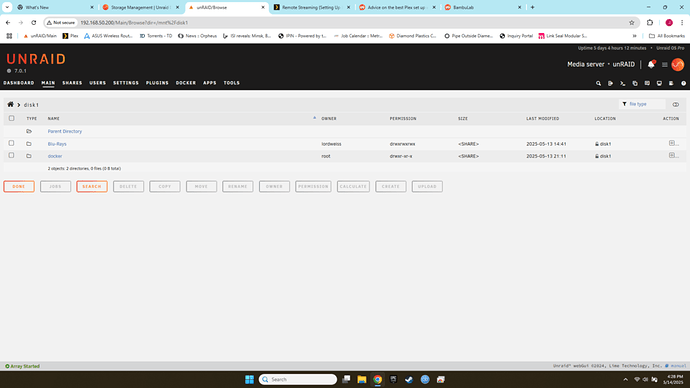This screenshot has width=690, height=388.
Task: Click the folder icon beside docker
Action: [x=29, y=156]
